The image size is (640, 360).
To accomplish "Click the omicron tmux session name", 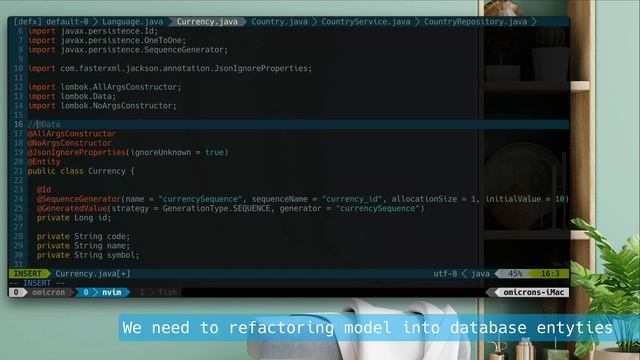I will click(x=48, y=292).
